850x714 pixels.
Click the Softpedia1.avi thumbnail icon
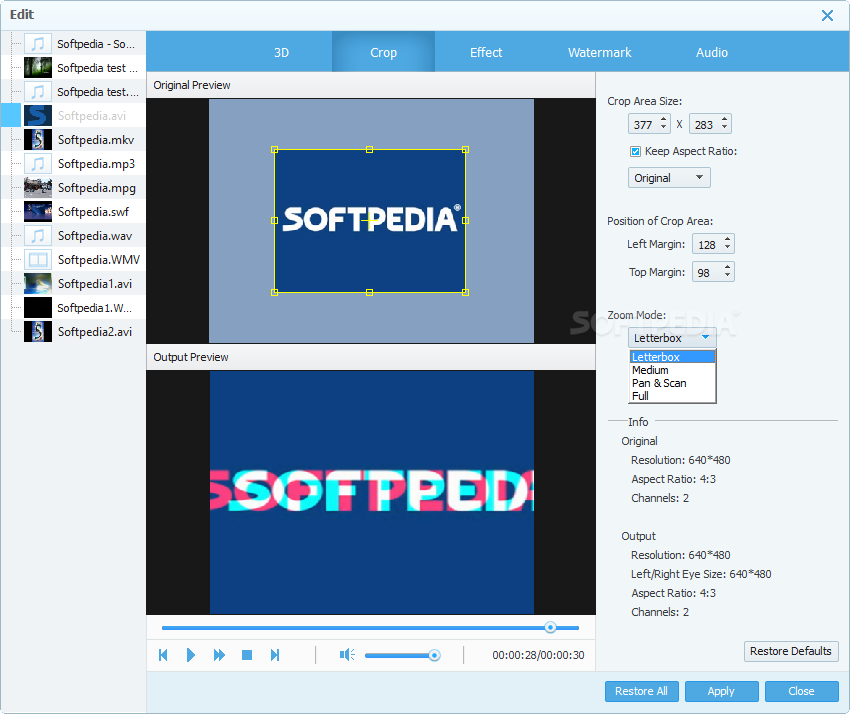click(38, 284)
